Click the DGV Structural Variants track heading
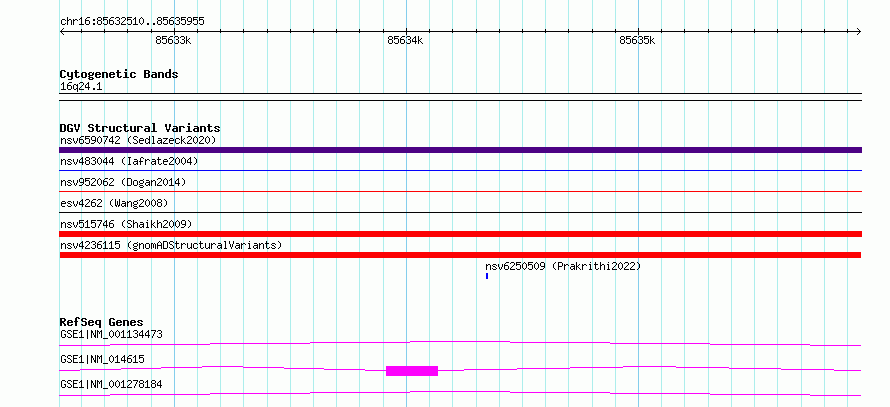890x407 pixels. 140,128
